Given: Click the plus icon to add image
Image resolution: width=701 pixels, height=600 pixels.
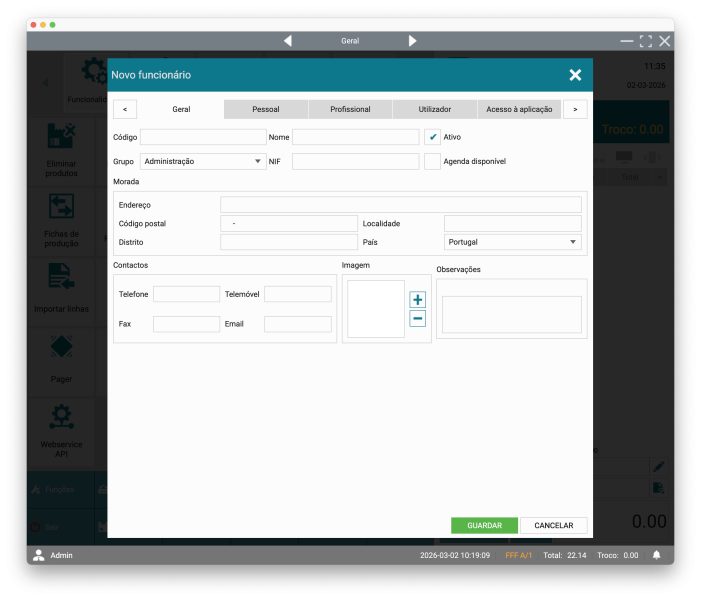Looking at the screenshot, I should (417, 300).
